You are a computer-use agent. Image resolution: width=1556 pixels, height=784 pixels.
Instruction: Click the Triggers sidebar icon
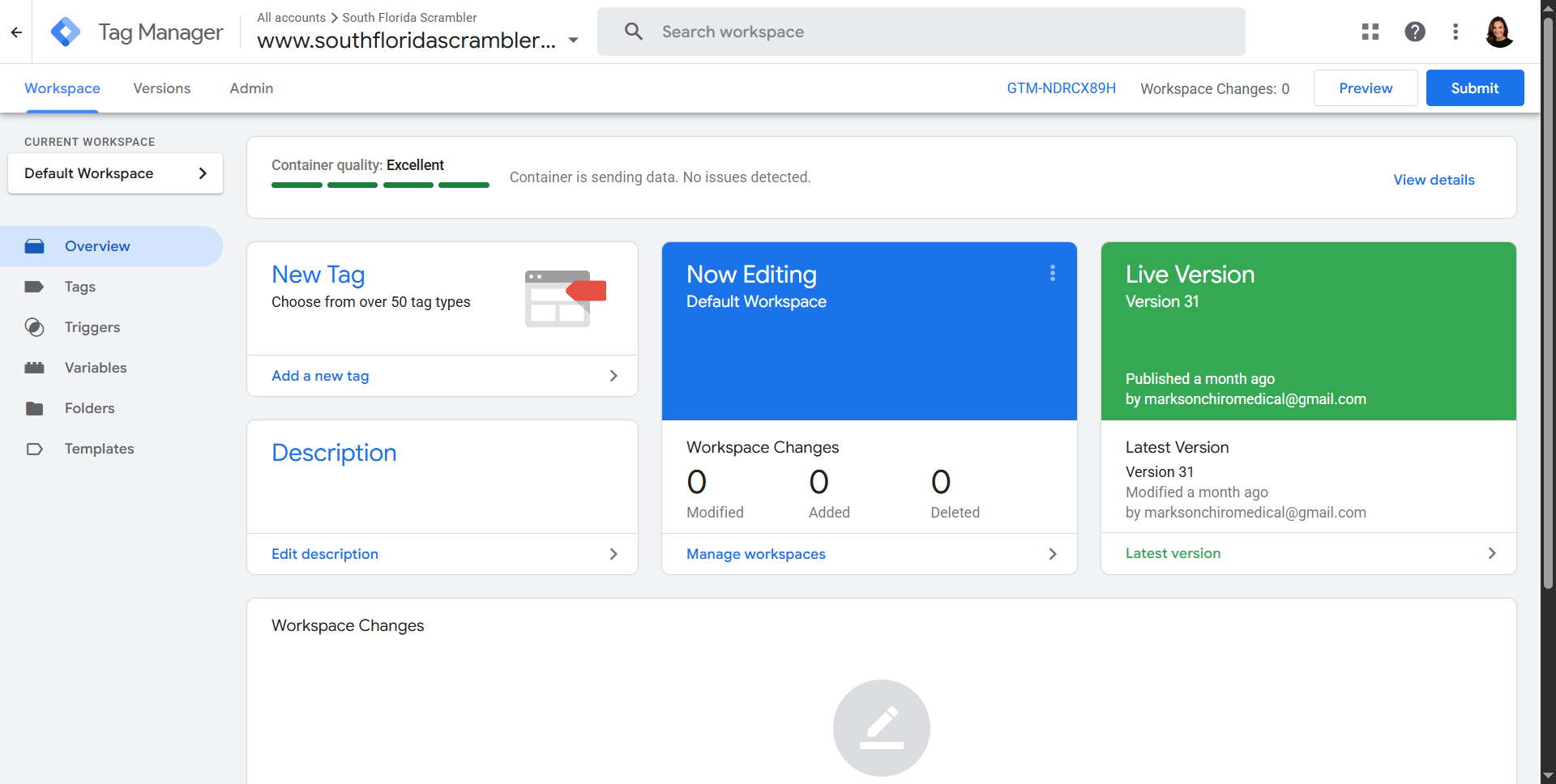(34, 327)
